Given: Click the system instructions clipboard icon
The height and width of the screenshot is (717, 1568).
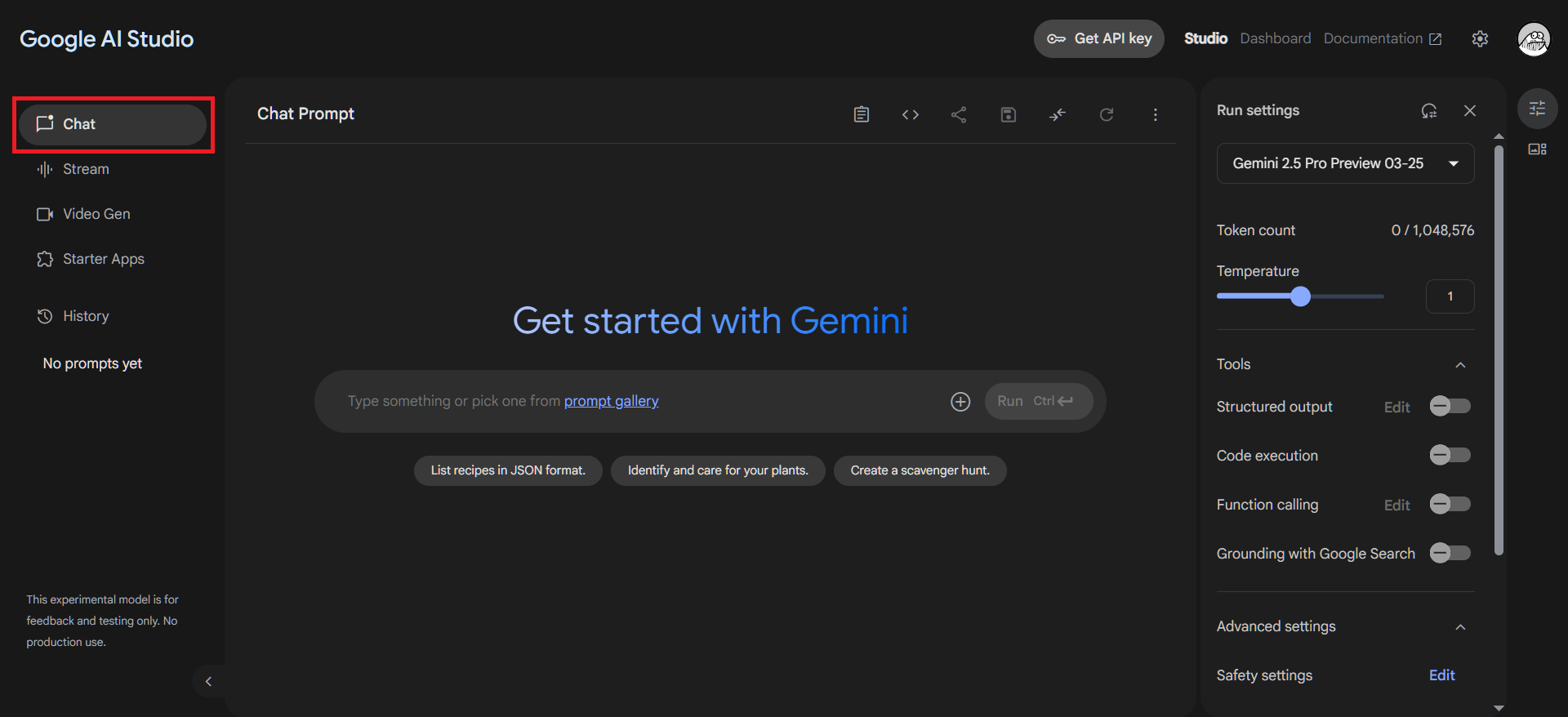Looking at the screenshot, I should point(861,114).
